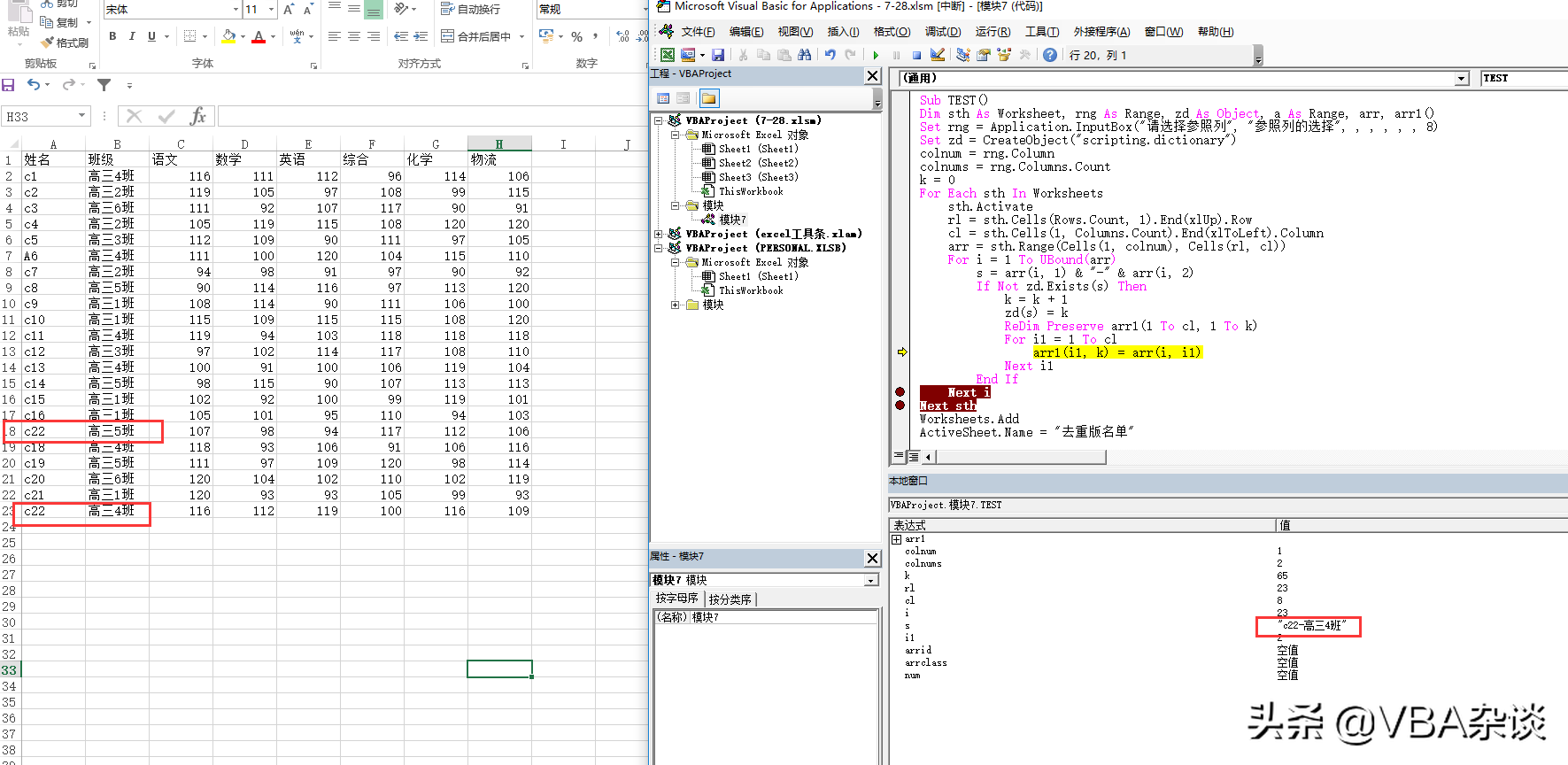Expand the arr1 variable in Locals window
The height and width of the screenshot is (765, 1568).
tap(897, 539)
